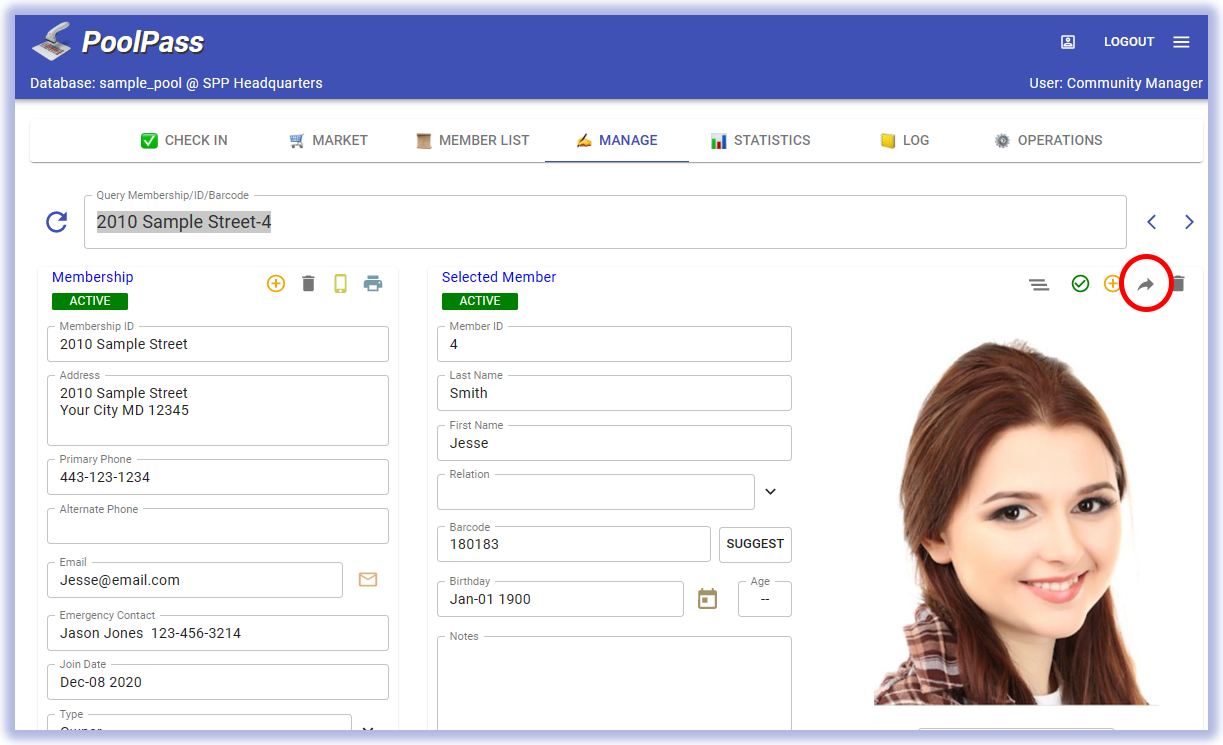Click the Member ID field

coord(614,344)
